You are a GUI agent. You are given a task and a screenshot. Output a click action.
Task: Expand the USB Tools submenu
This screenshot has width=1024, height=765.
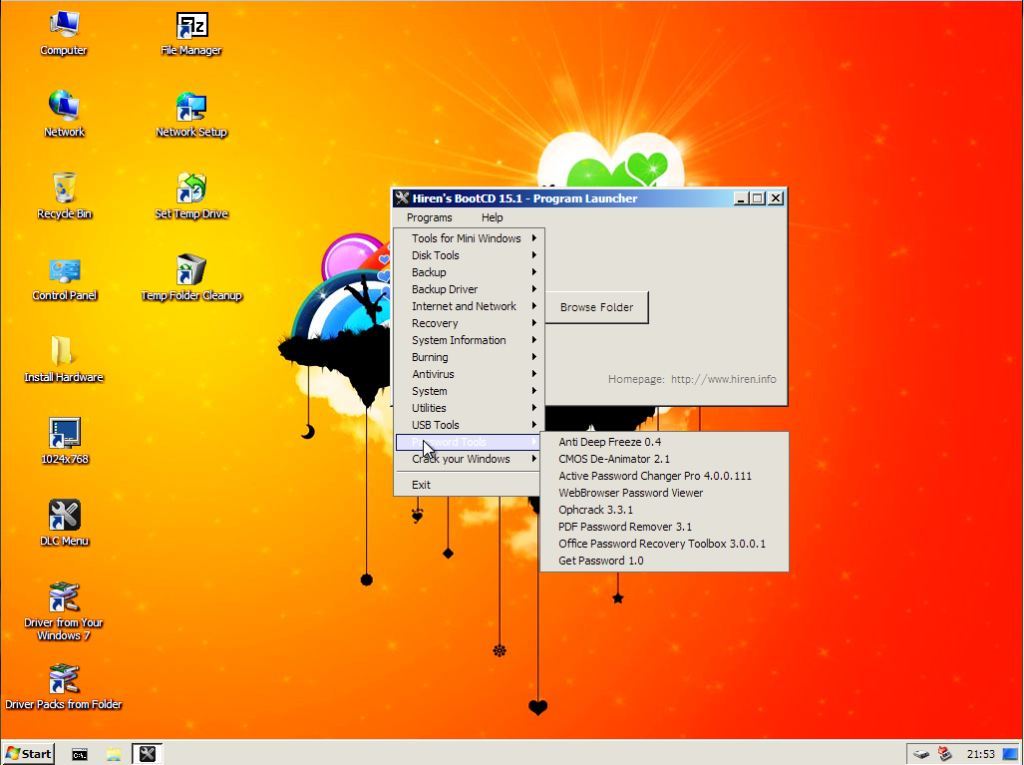point(469,425)
